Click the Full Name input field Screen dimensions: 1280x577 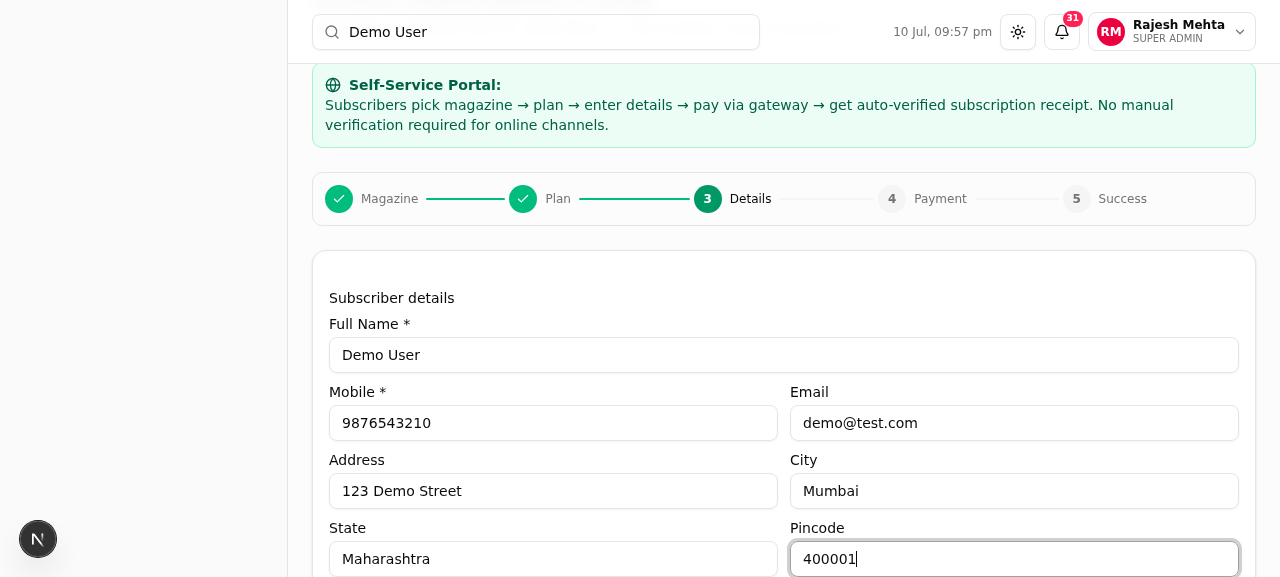click(784, 355)
